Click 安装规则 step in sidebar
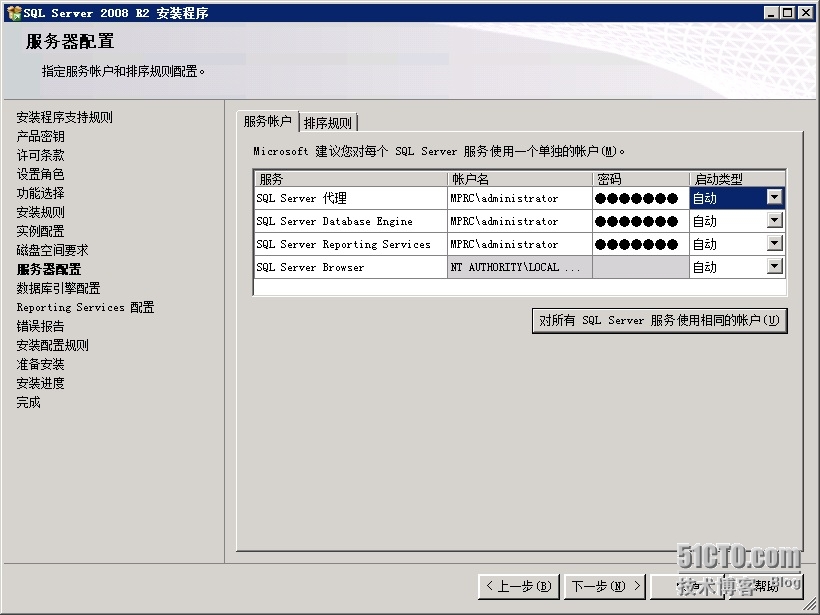The image size is (820, 615). tap(40, 212)
